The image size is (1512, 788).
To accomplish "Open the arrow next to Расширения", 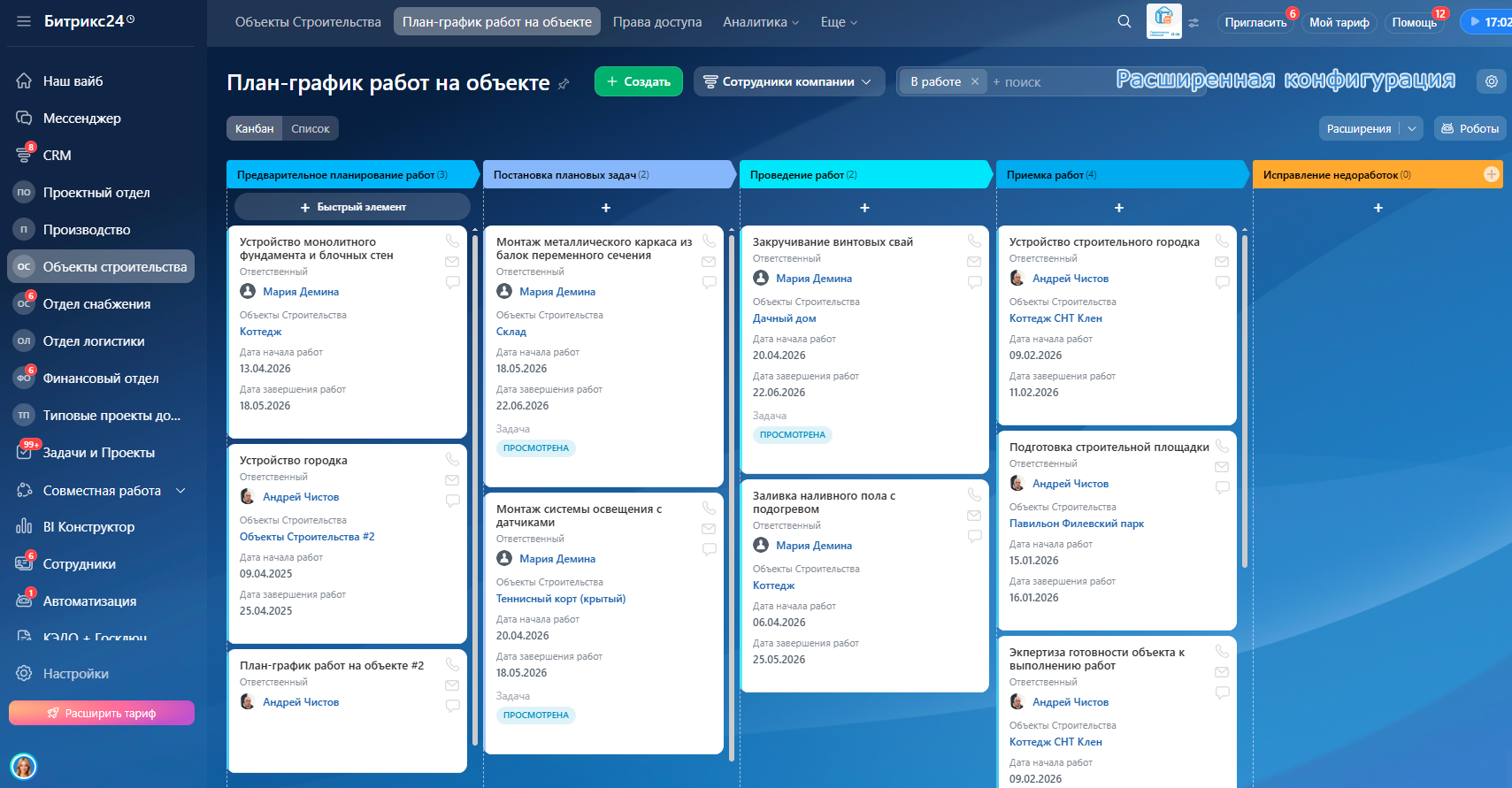I will 1412,128.
